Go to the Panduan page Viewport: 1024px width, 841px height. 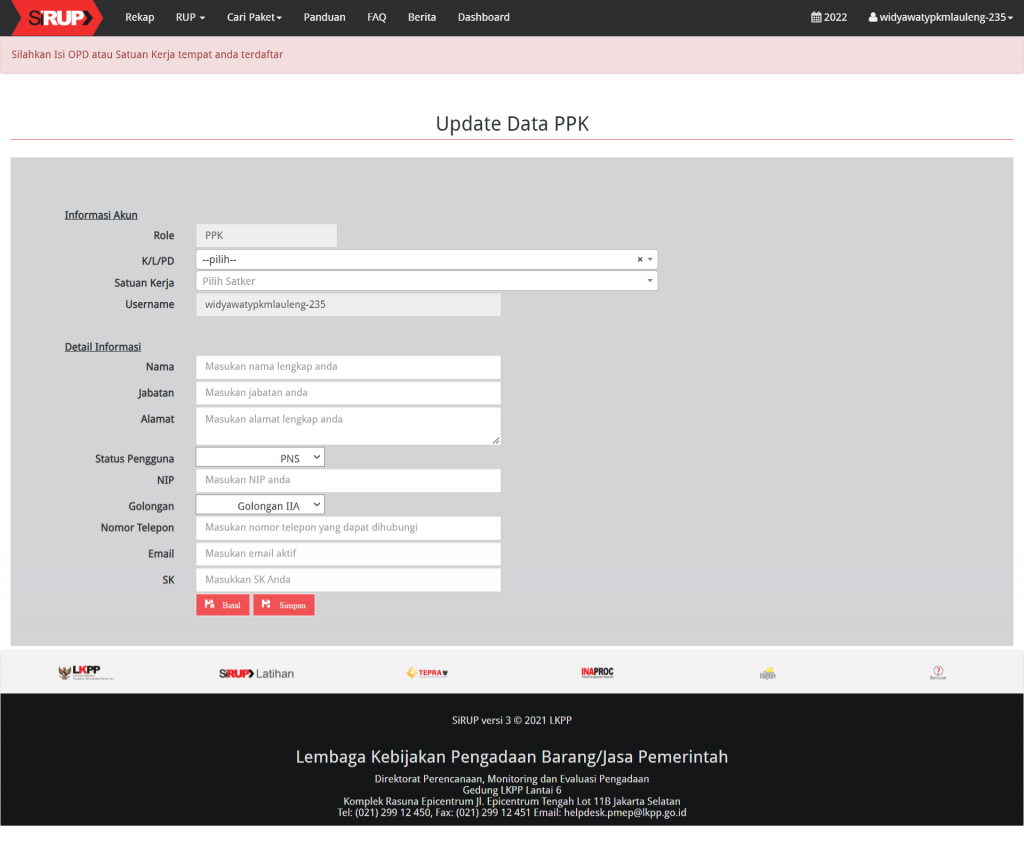(324, 17)
